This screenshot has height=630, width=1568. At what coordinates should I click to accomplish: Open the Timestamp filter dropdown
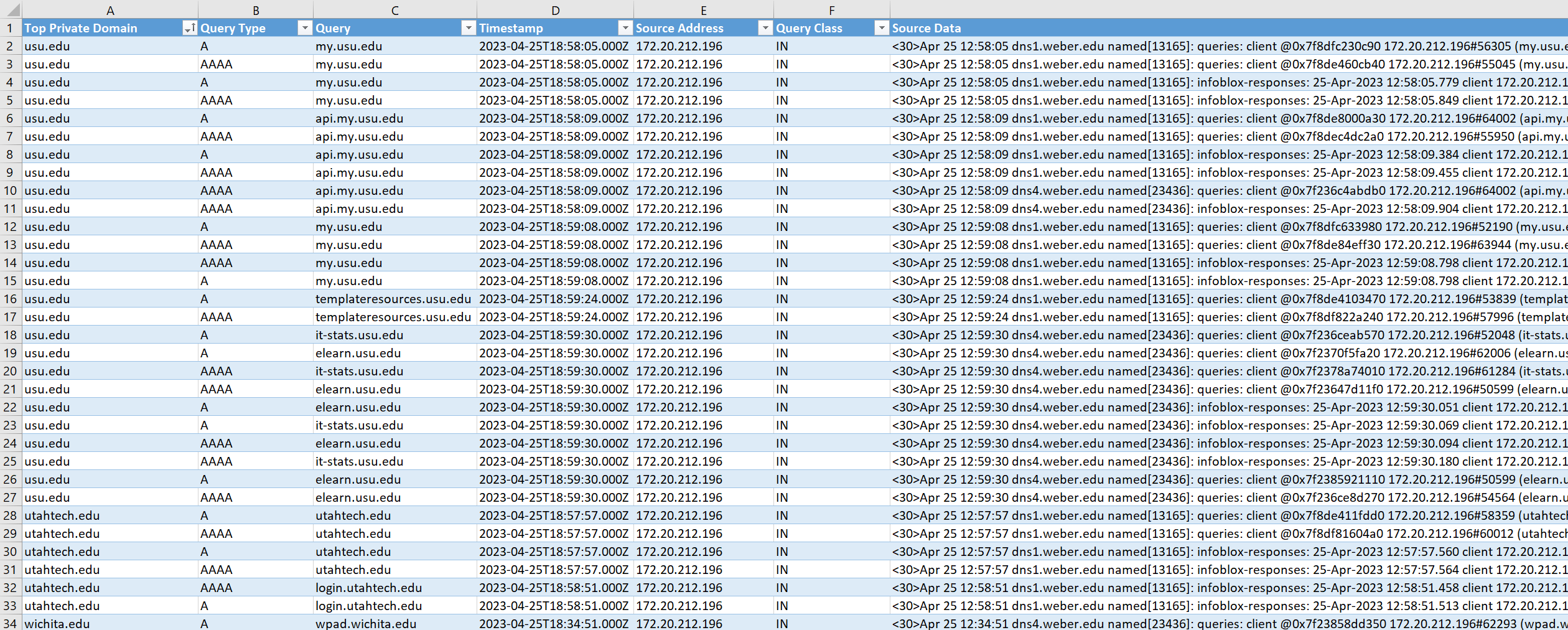(x=625, y=28)
